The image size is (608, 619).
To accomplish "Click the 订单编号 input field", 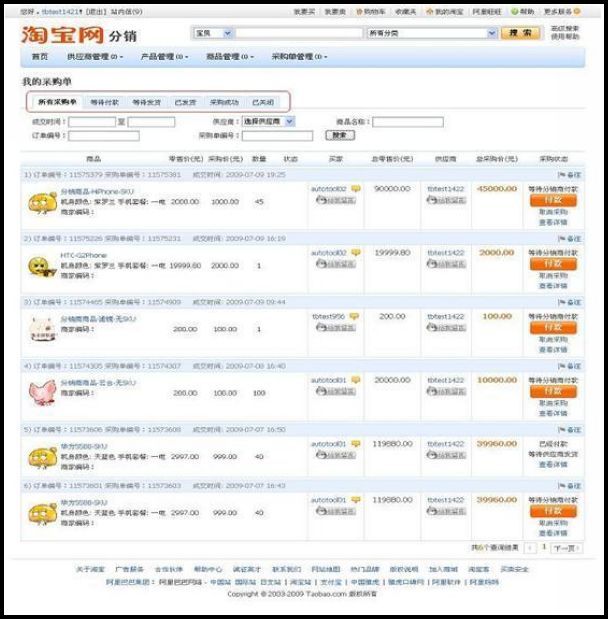I will [90, 135].
